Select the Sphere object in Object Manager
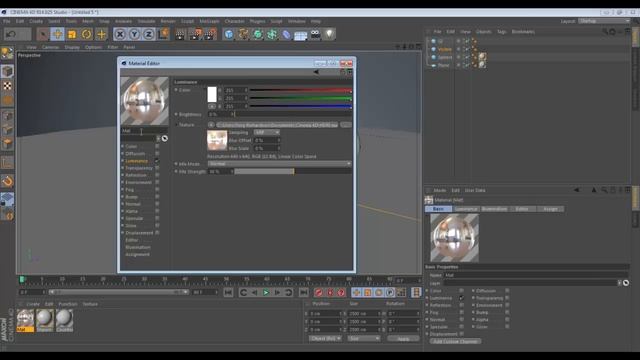Viewport: 640px width, 360px height. pos(444,57)
